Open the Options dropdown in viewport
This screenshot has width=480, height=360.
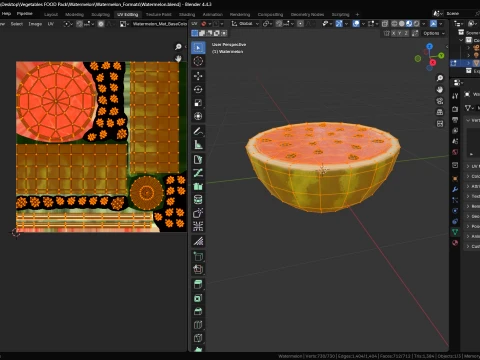pyautogui.click(x=433, y=33)
